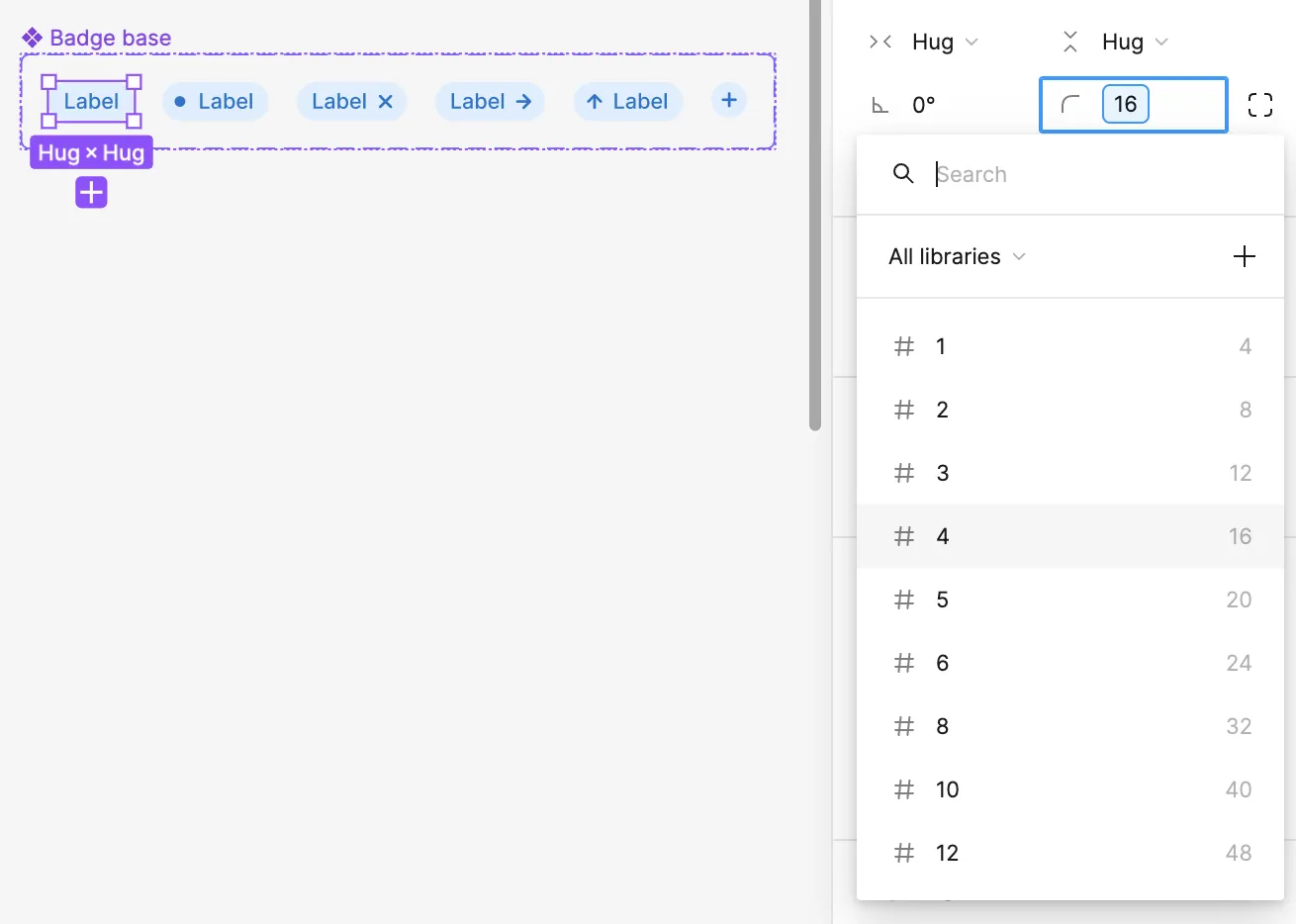Click the right arrow in Label badge

(x=523, y=102)
